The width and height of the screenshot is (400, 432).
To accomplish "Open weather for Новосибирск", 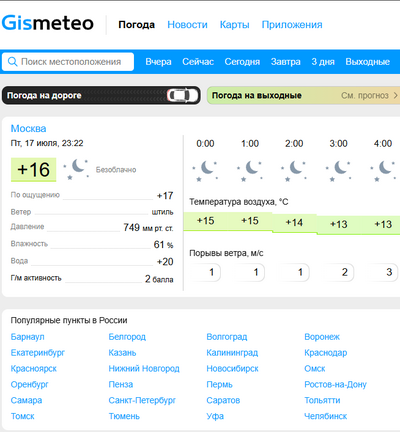I will (x=232, y=369).
